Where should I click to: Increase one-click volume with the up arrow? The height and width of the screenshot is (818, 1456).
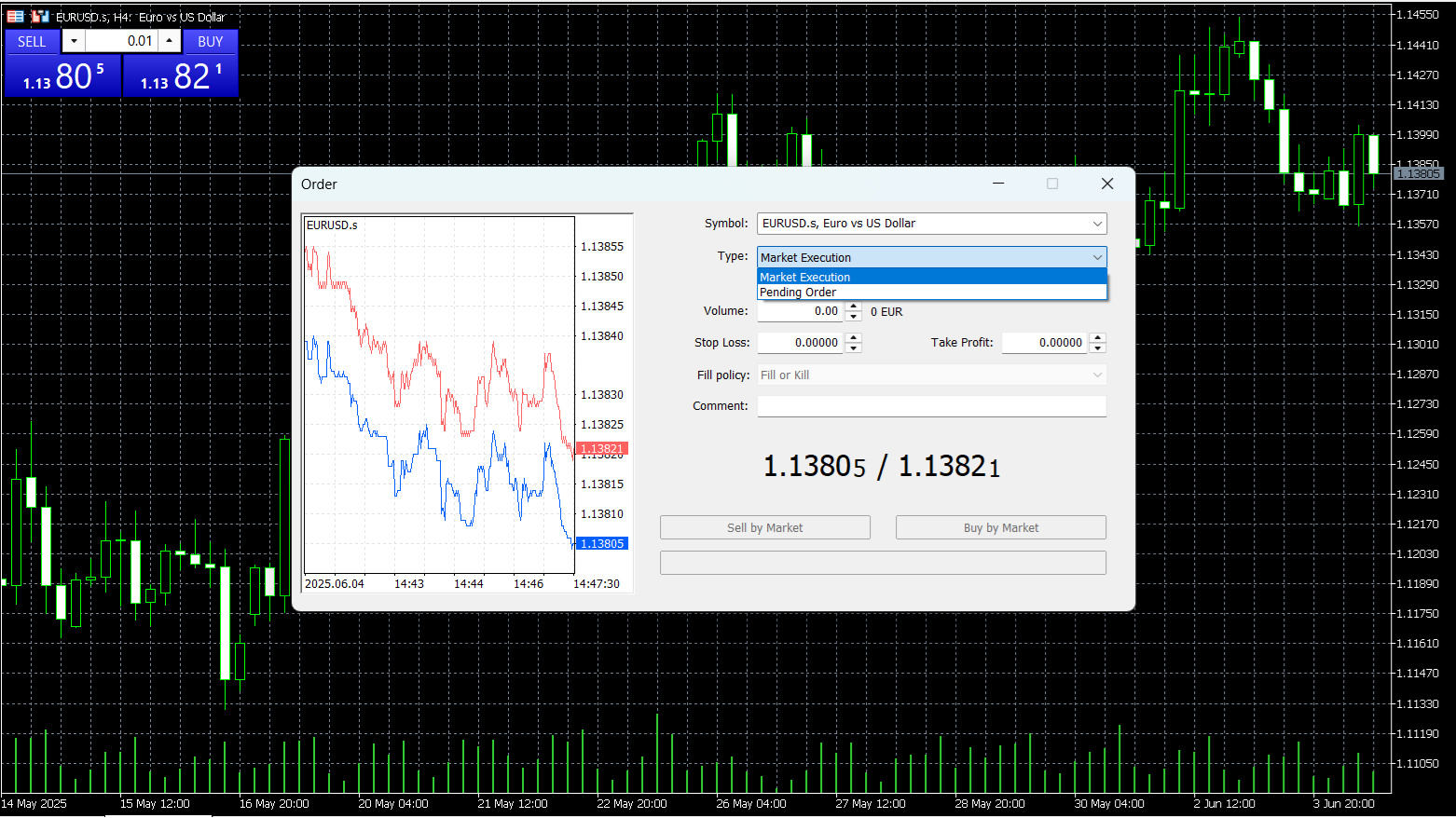[169, 41]
